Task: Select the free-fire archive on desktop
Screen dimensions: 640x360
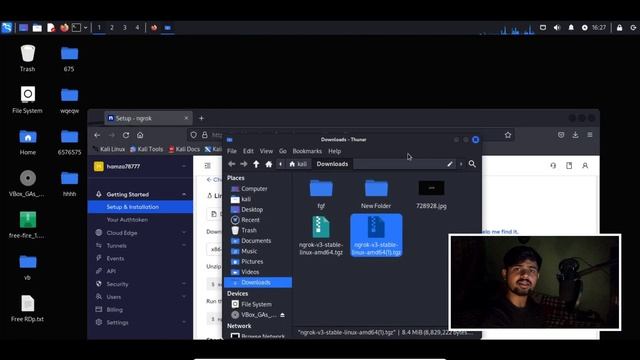Action: click(x=27, y=225)
